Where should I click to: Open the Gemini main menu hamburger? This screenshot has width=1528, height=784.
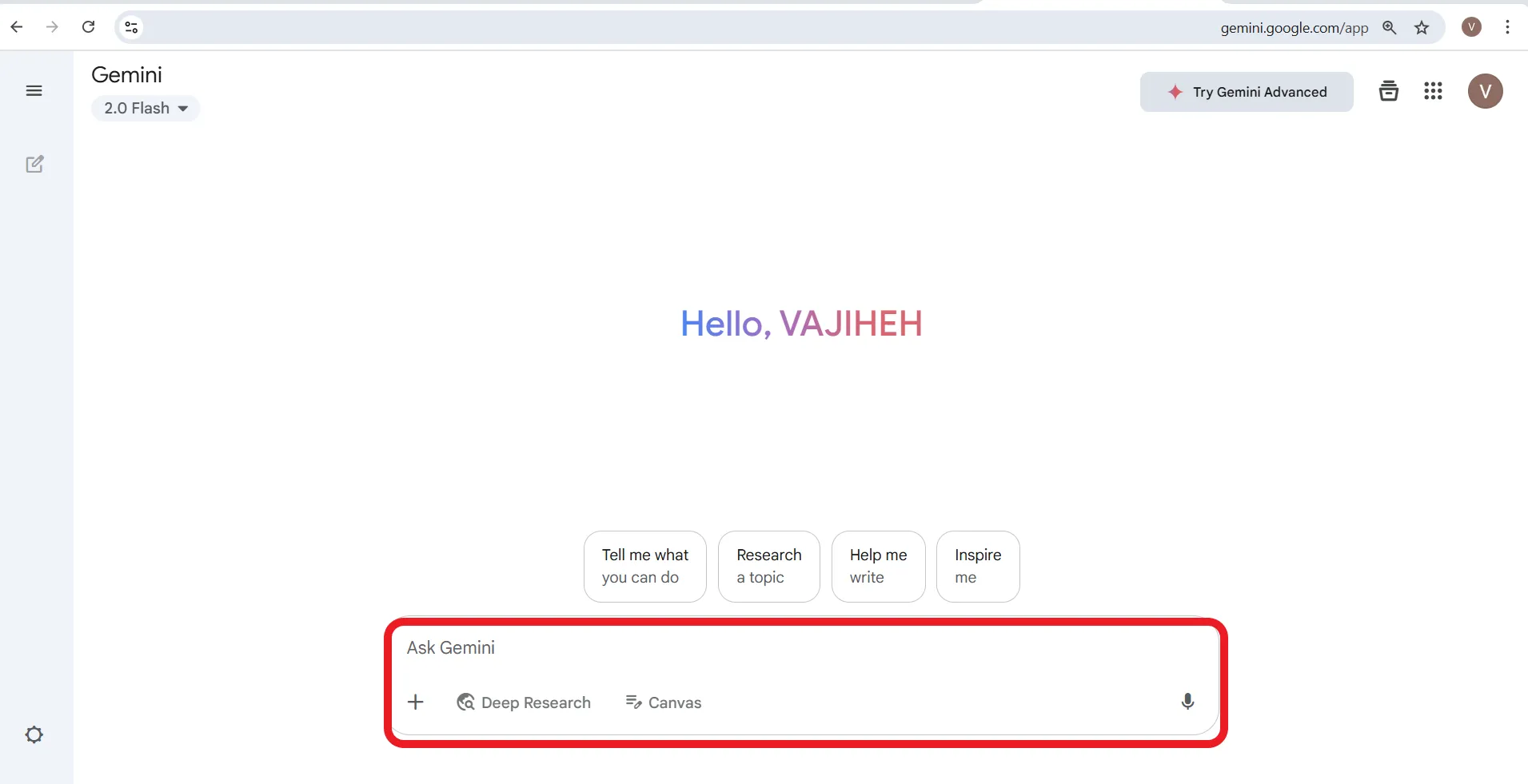[34, 91]
